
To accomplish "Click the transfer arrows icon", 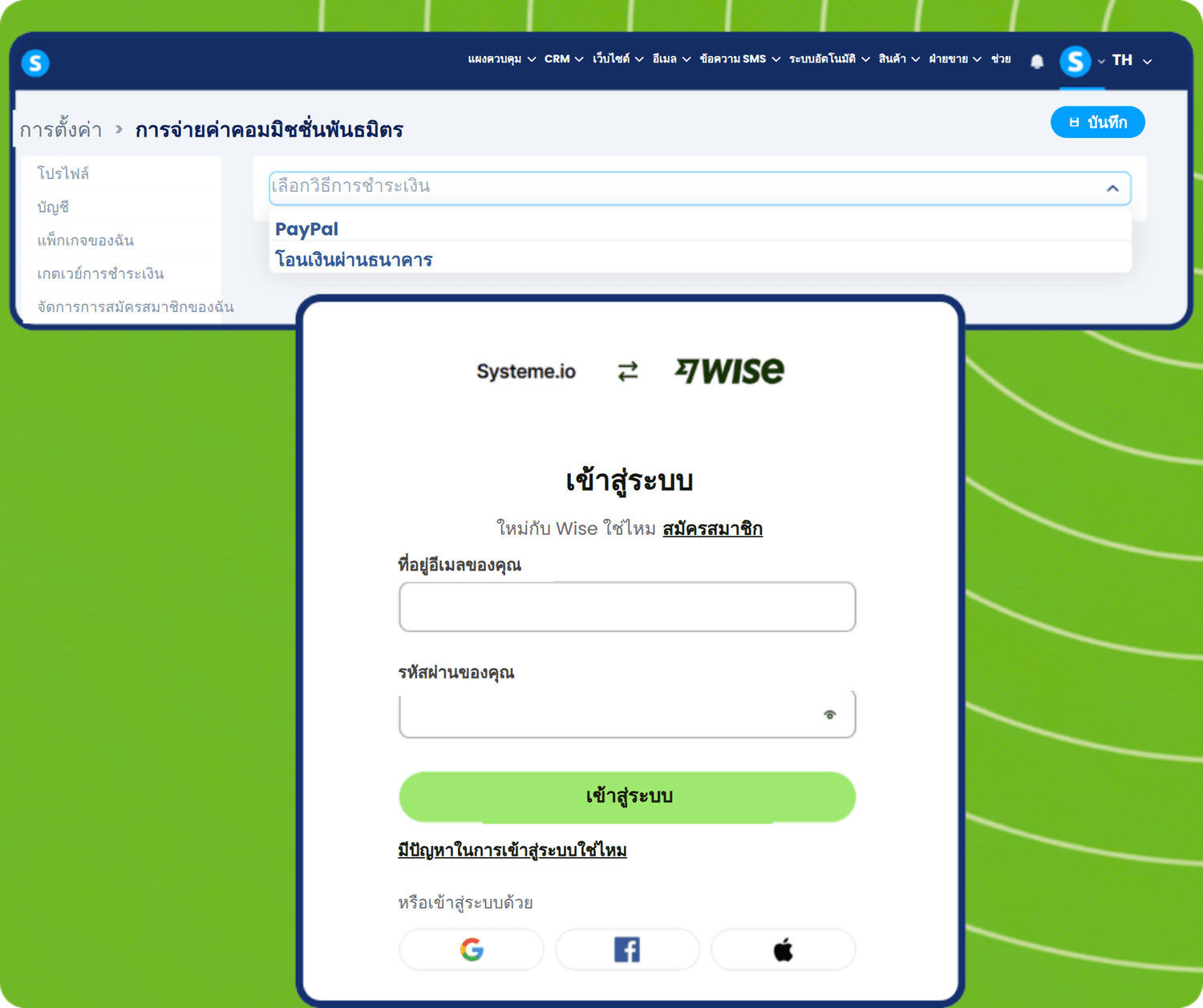I will click(628, 371).
